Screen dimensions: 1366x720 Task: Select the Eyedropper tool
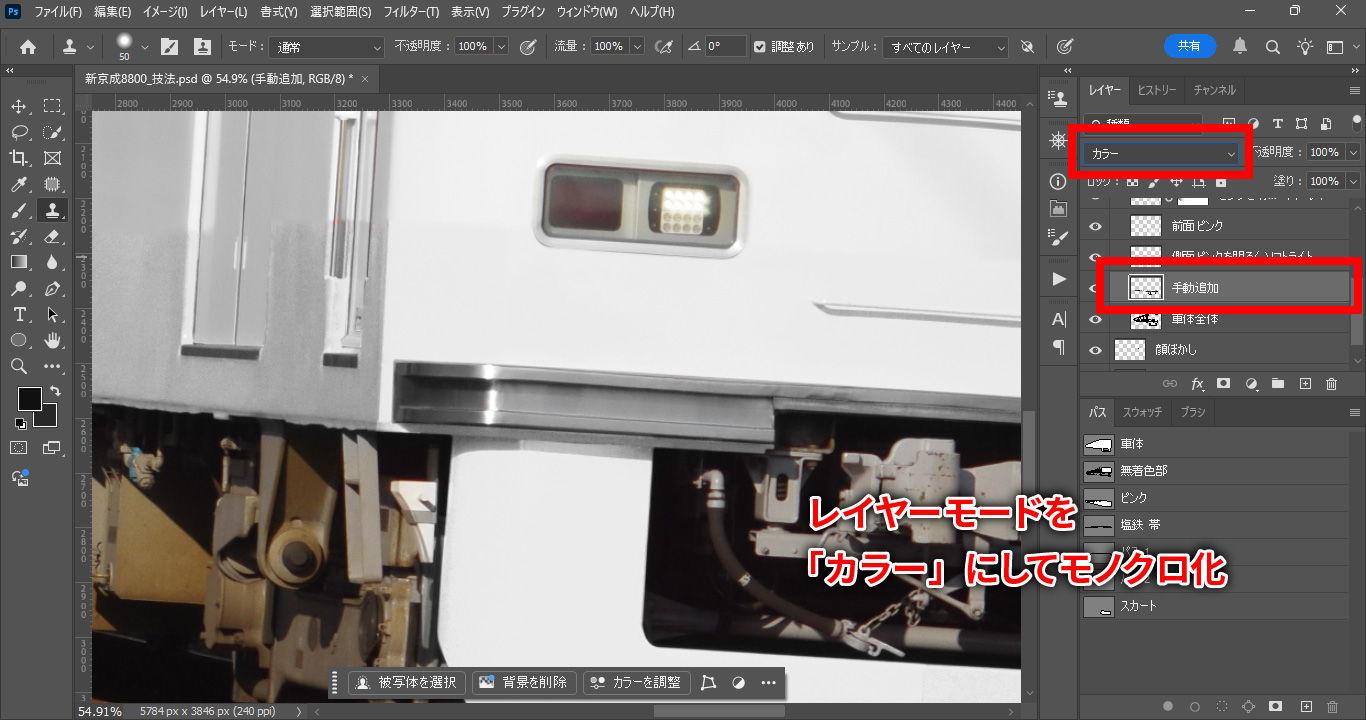19,184
